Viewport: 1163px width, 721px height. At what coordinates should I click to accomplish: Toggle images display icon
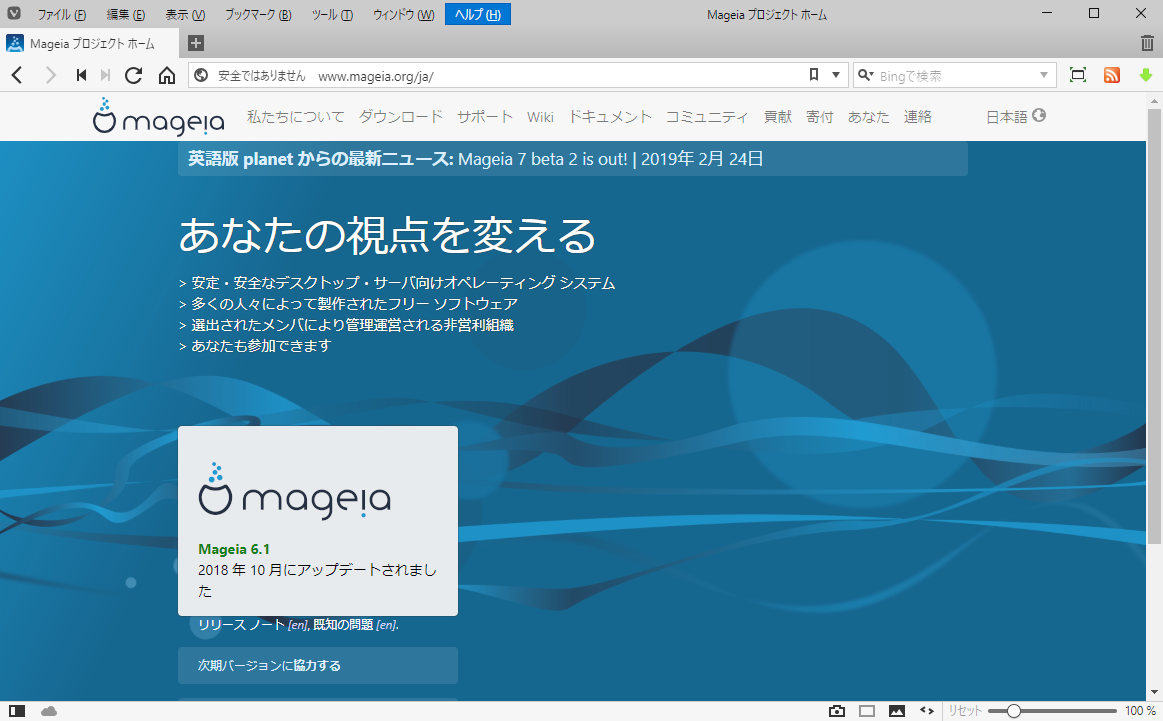[x=897, y=711]
